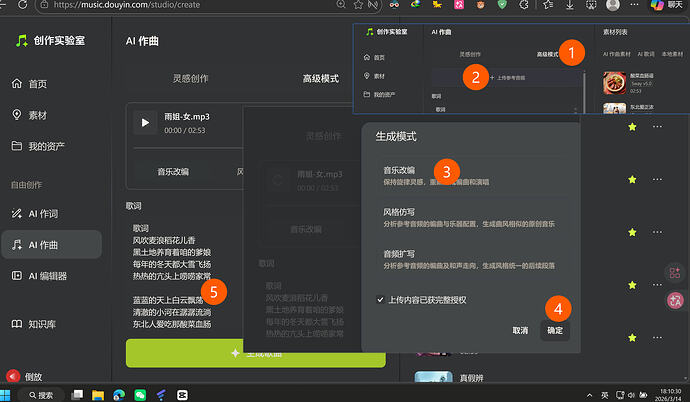
Task: Toggle the lowest yellow favorite star
Action: tap(632, 337)
